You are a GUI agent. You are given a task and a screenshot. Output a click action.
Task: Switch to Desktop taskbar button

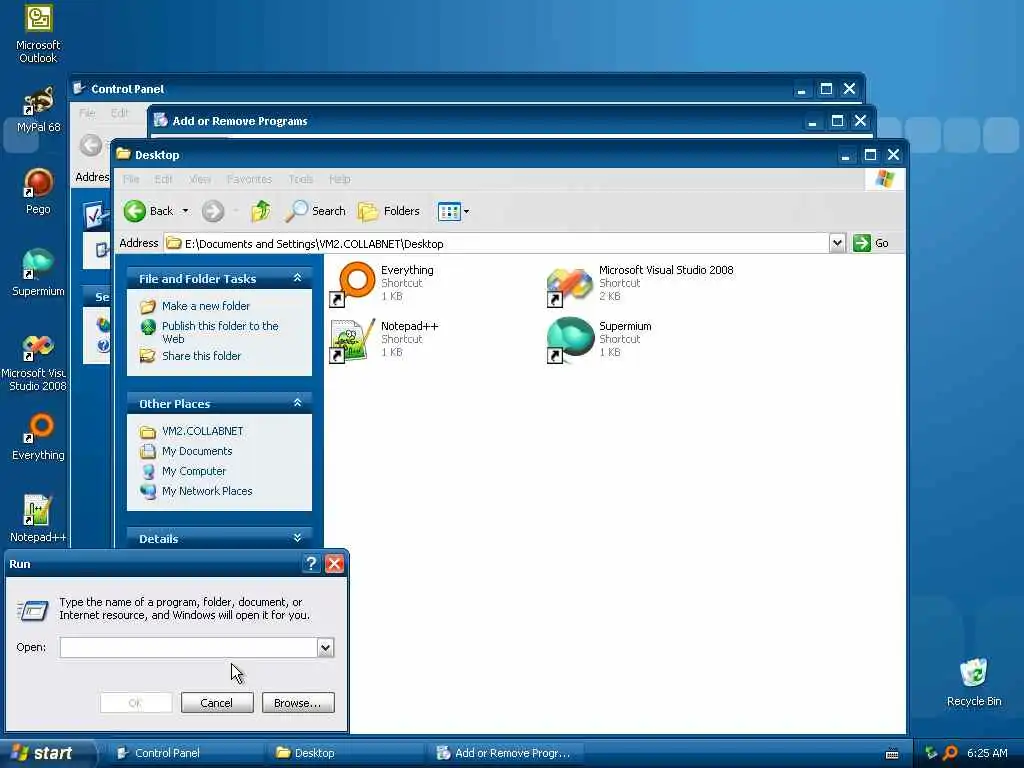coord(346,753)
